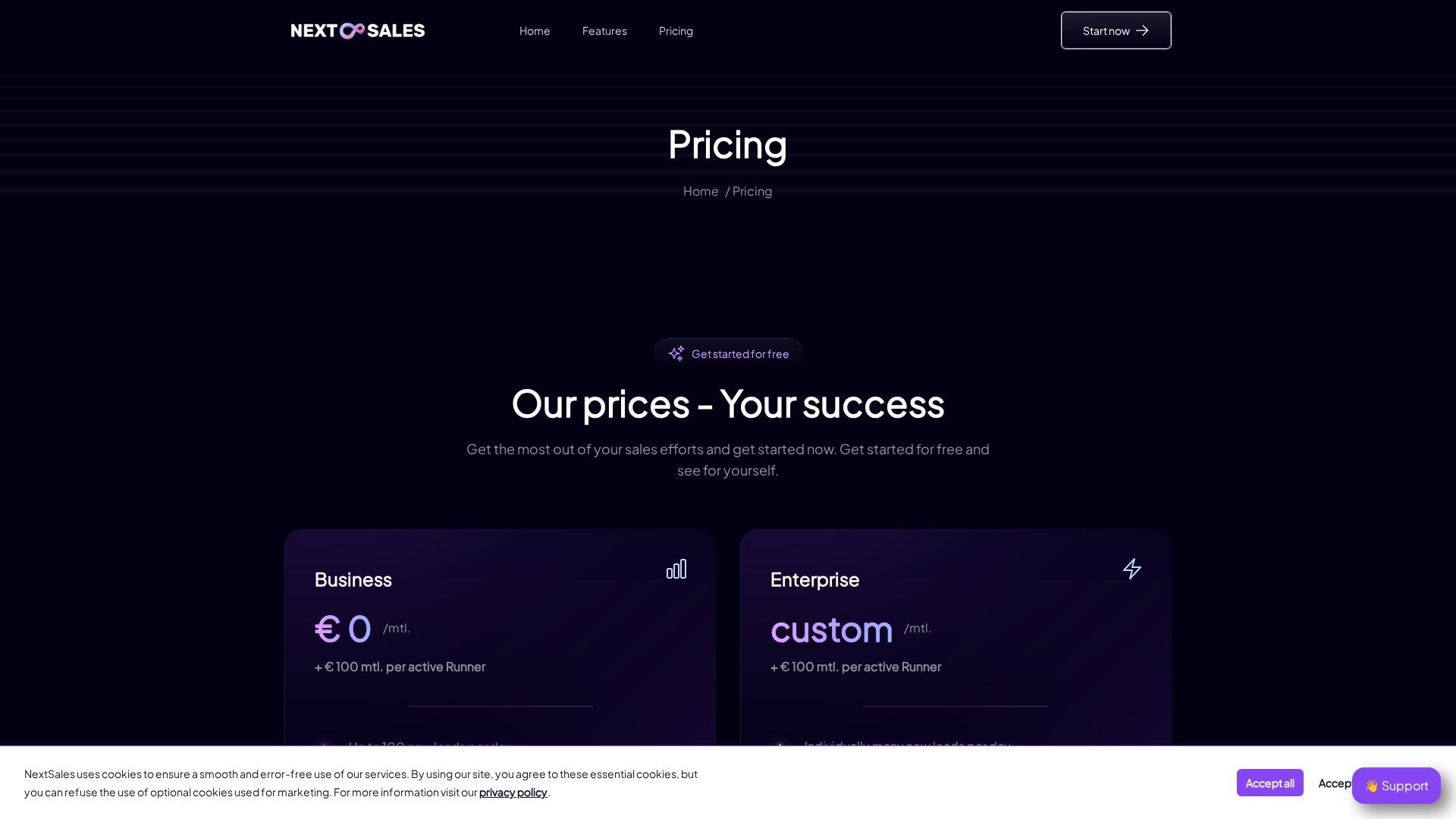This screenshot has width=1456, height=819.
Task: Click the arrow icon inside the Start now button
Action: point(1142,30)
